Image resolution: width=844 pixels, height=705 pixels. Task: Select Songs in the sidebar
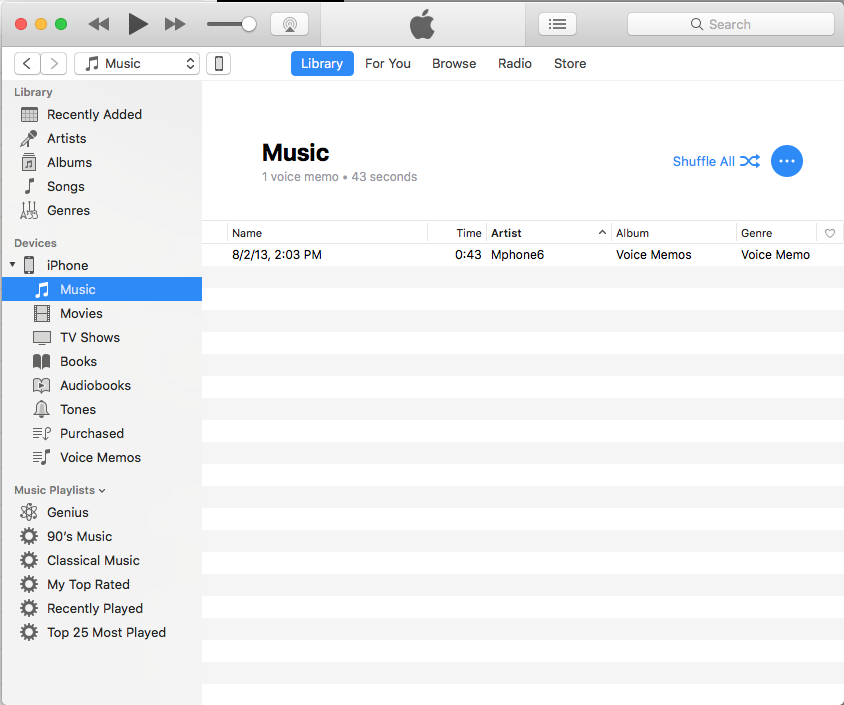102,186
